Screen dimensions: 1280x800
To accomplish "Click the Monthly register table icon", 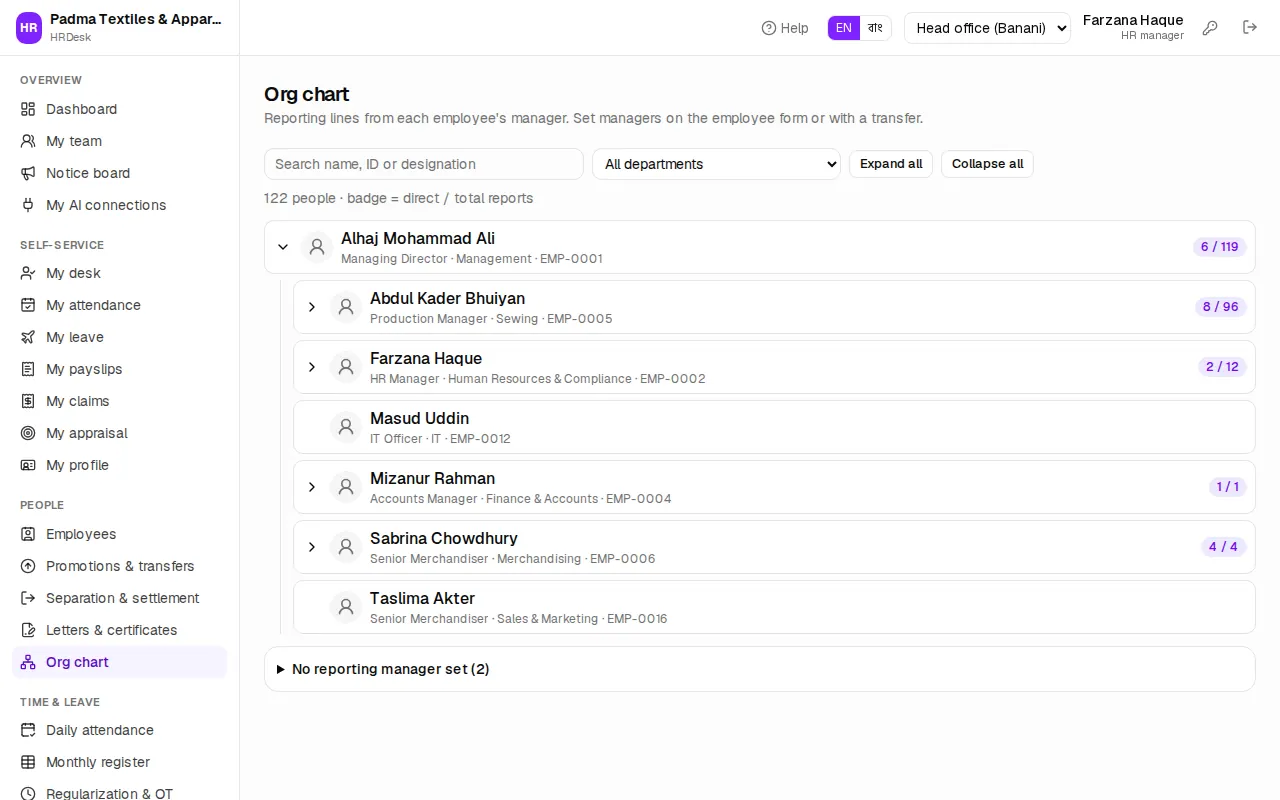I will 28,762.
